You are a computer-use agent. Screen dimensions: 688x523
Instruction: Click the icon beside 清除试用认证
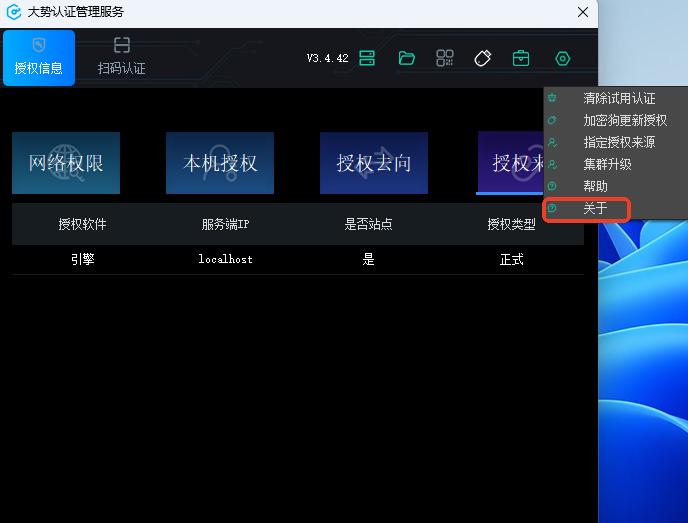tap(552, 98)
